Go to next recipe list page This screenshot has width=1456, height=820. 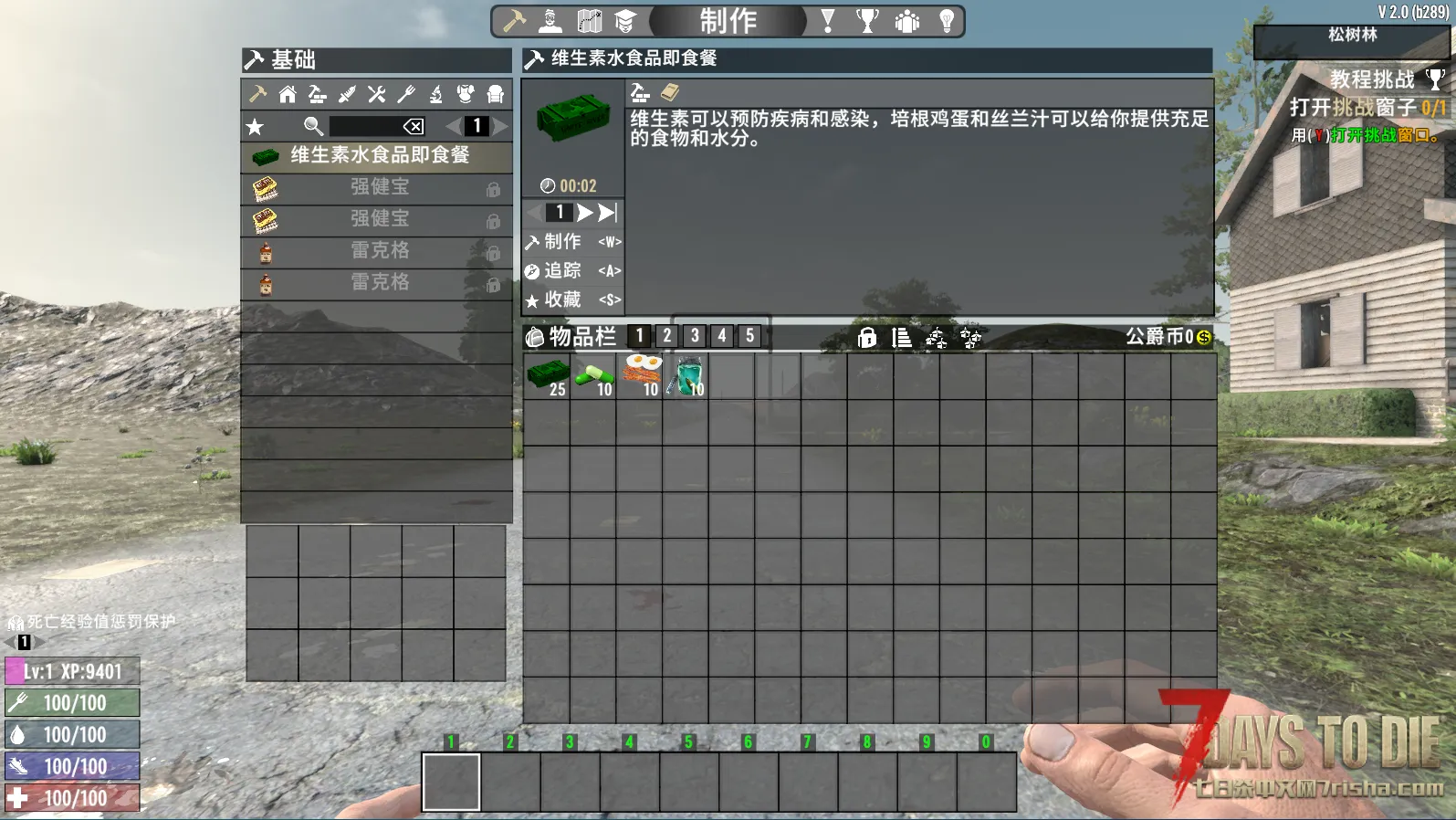click(500, 126)
